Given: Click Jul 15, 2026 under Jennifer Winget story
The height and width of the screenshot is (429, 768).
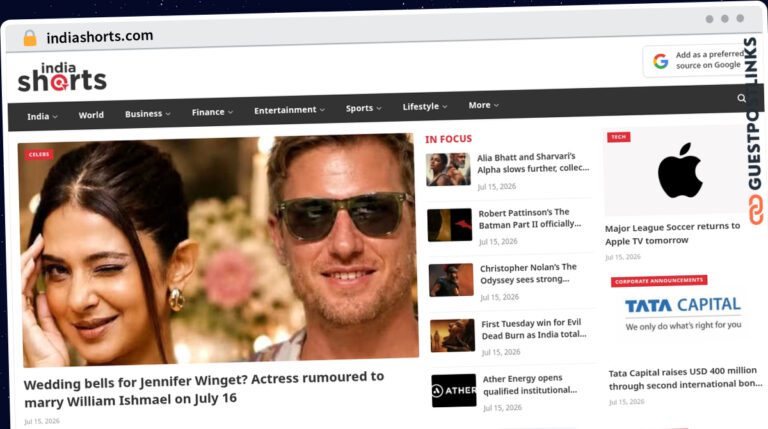Looking at the screenshot, I should [42, 421].
